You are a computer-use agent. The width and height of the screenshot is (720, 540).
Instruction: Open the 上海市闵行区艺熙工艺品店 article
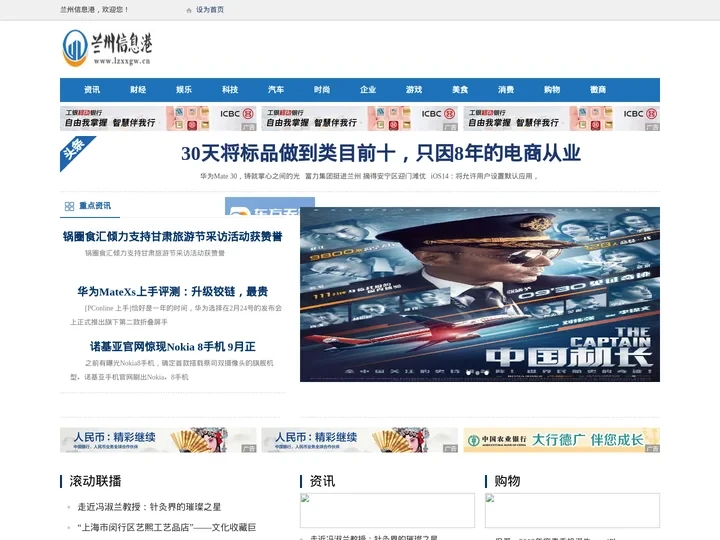167,527
